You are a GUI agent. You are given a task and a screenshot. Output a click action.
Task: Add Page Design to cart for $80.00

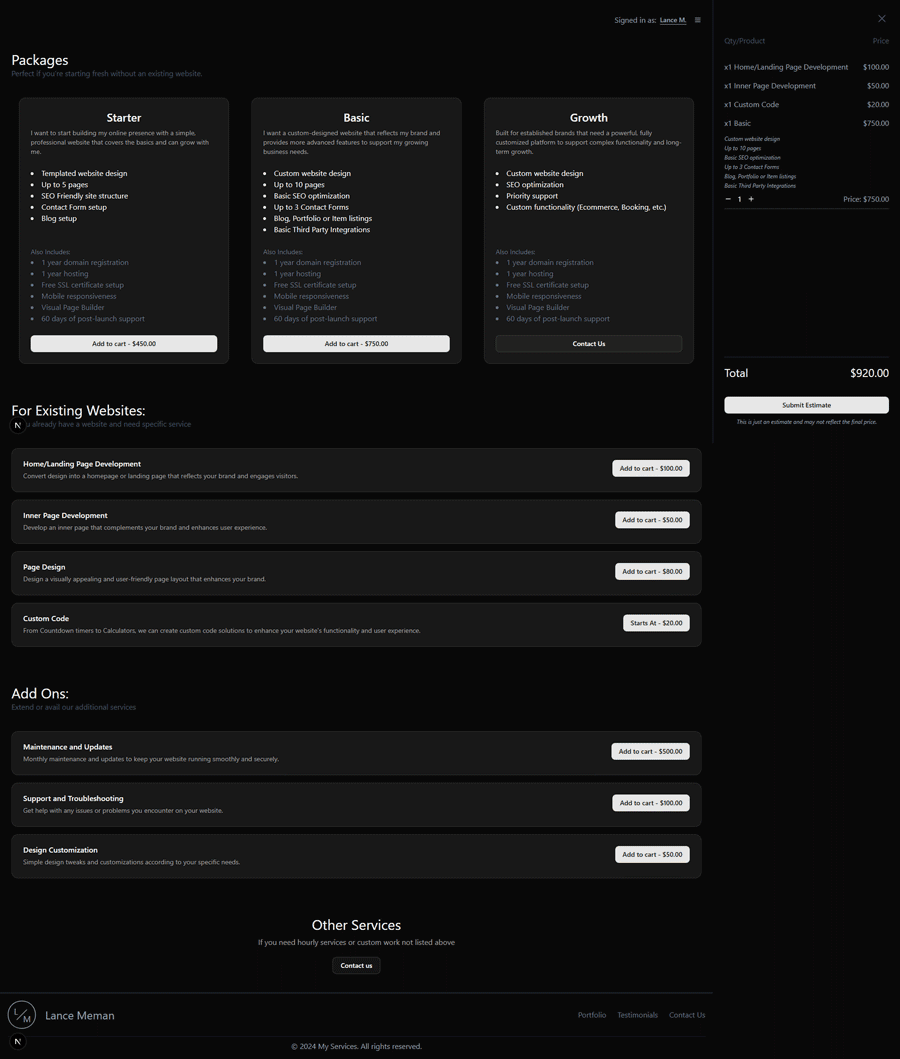tap(652, 572)
